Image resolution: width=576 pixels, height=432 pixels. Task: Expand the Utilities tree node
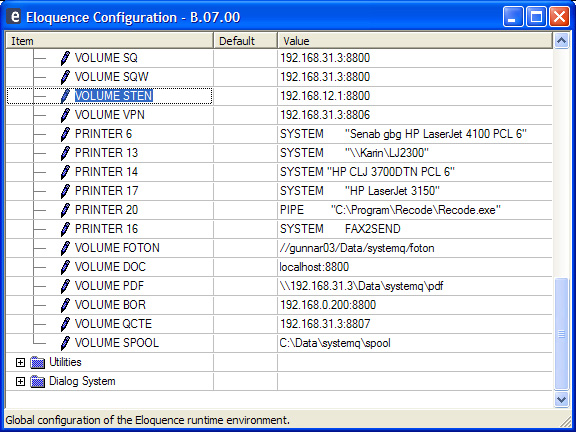pyautogui.click(x=20, y=363)
